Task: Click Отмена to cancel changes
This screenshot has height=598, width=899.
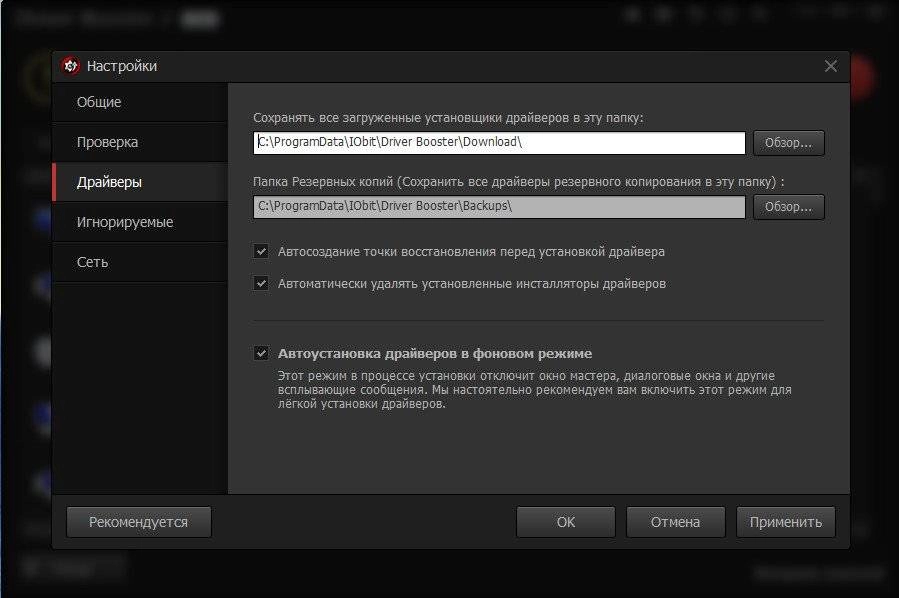Action: click(x=675, y=522)
